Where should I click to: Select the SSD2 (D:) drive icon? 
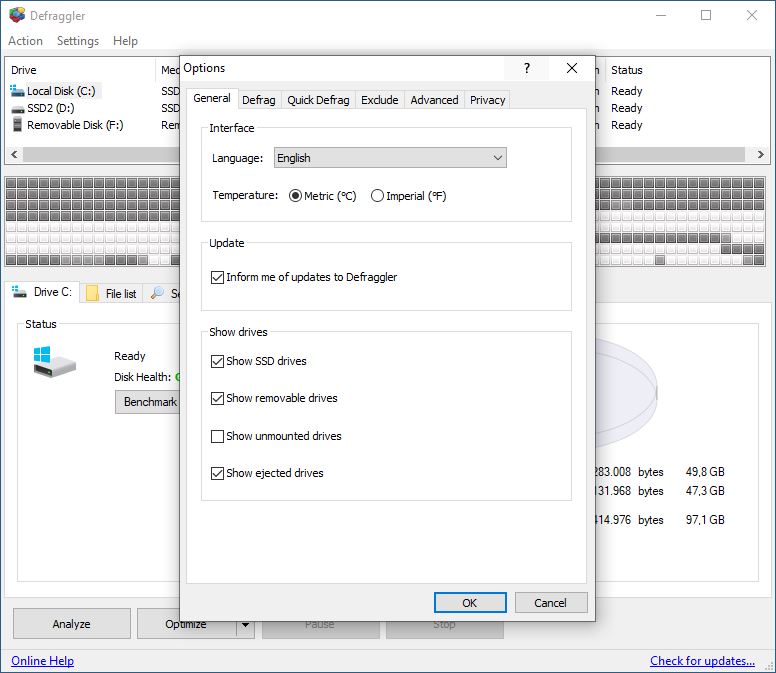pyautogui.click(x=17, y=109)
